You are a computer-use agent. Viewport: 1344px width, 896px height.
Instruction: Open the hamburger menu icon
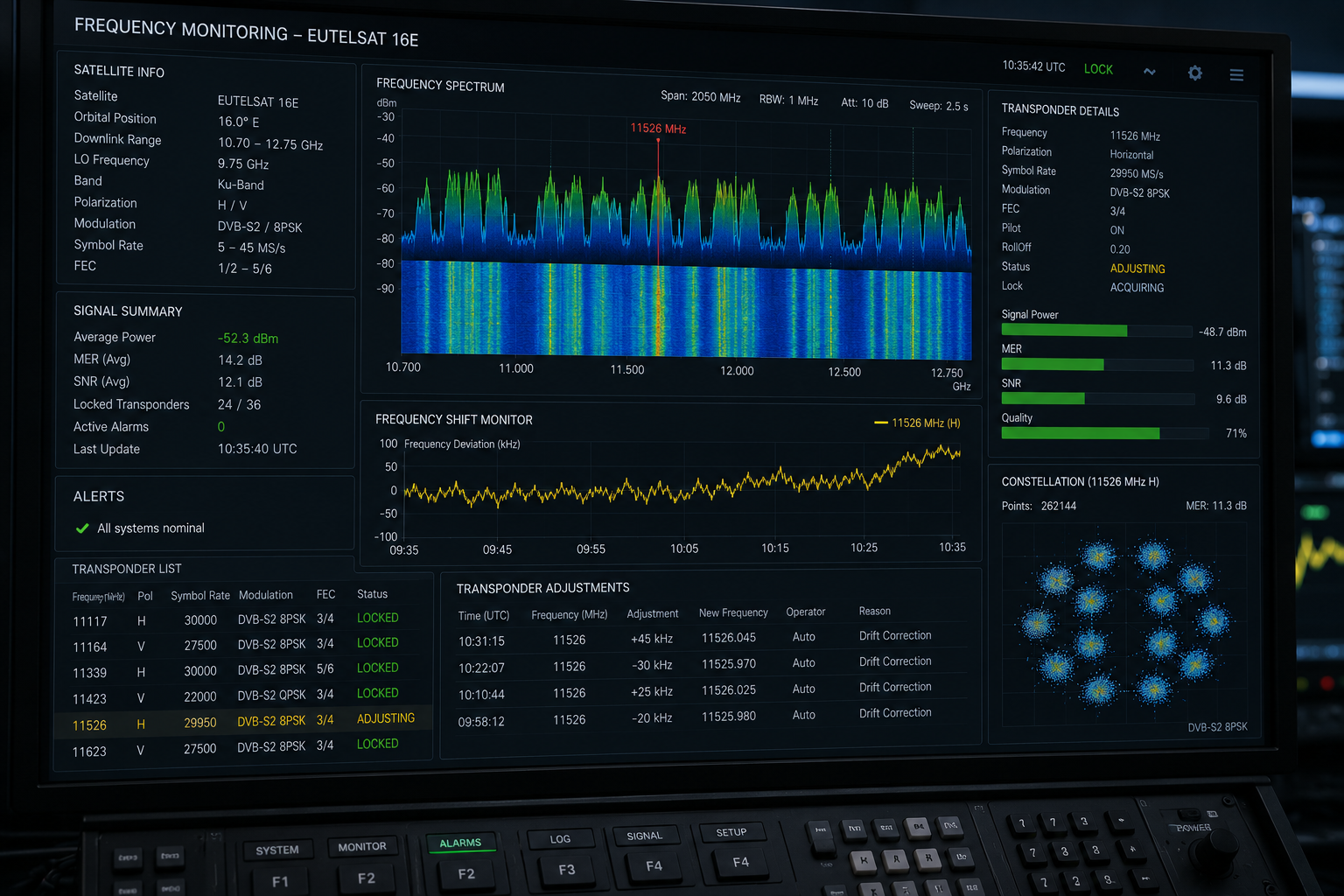pyautogui.click(x=1236, y=75)
